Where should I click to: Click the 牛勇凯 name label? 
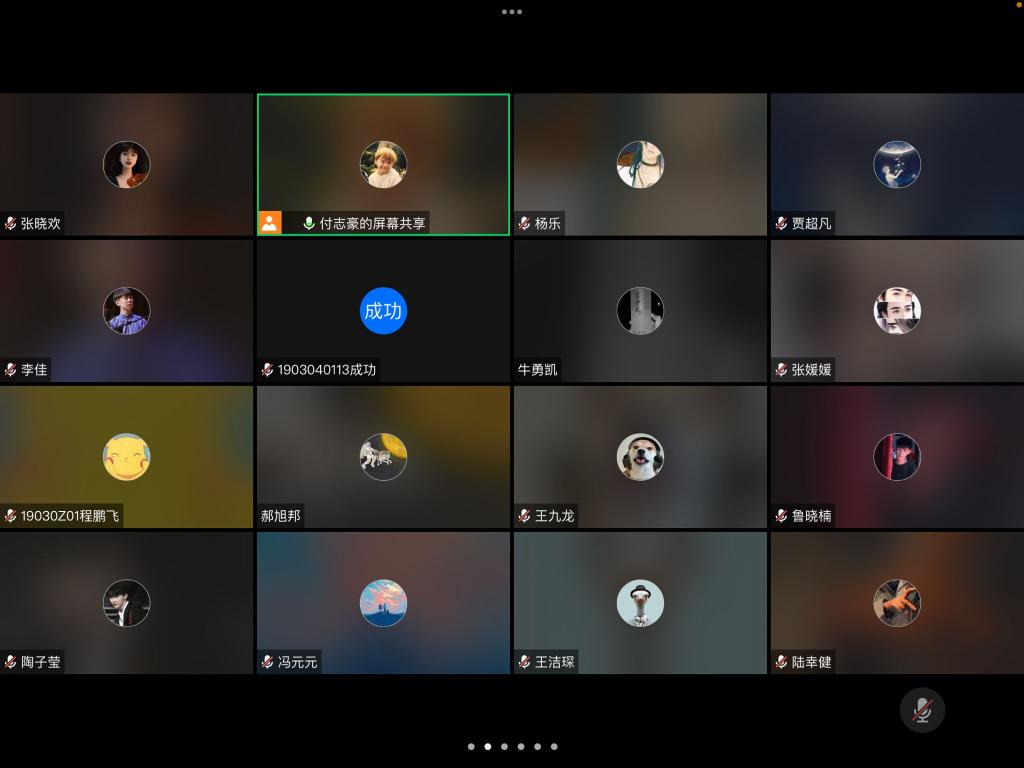[x=538, y=370]
